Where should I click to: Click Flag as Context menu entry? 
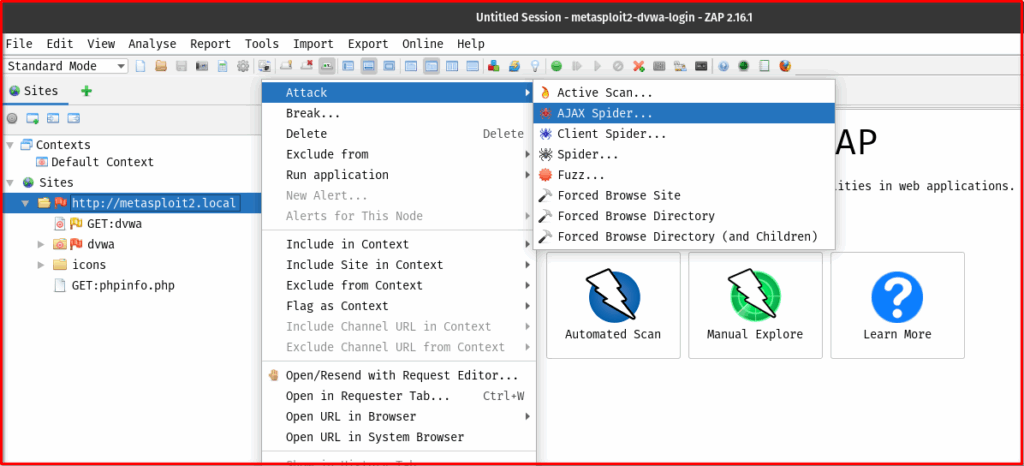(399, 305)
